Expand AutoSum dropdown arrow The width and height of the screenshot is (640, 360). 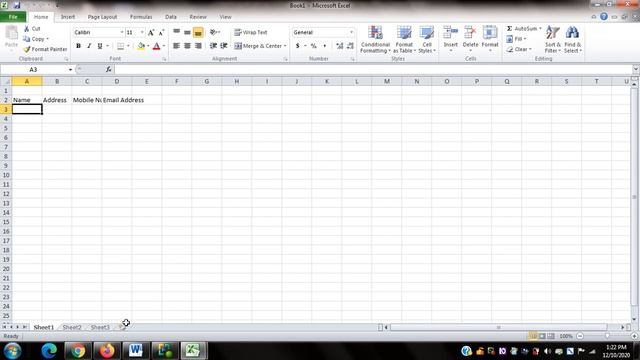tap(540, 29)
